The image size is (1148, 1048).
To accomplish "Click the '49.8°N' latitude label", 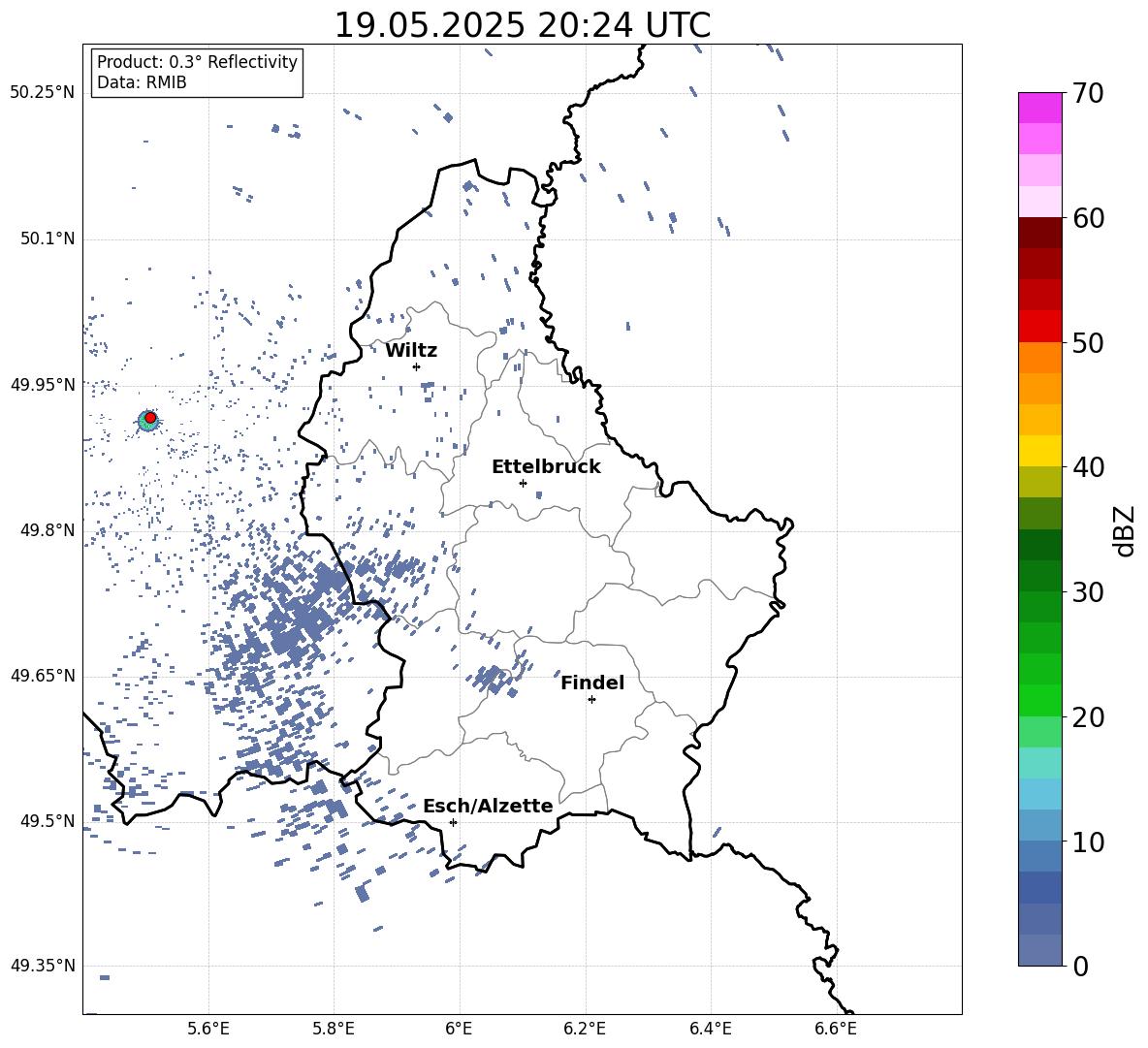I will (x=48, y=530).
